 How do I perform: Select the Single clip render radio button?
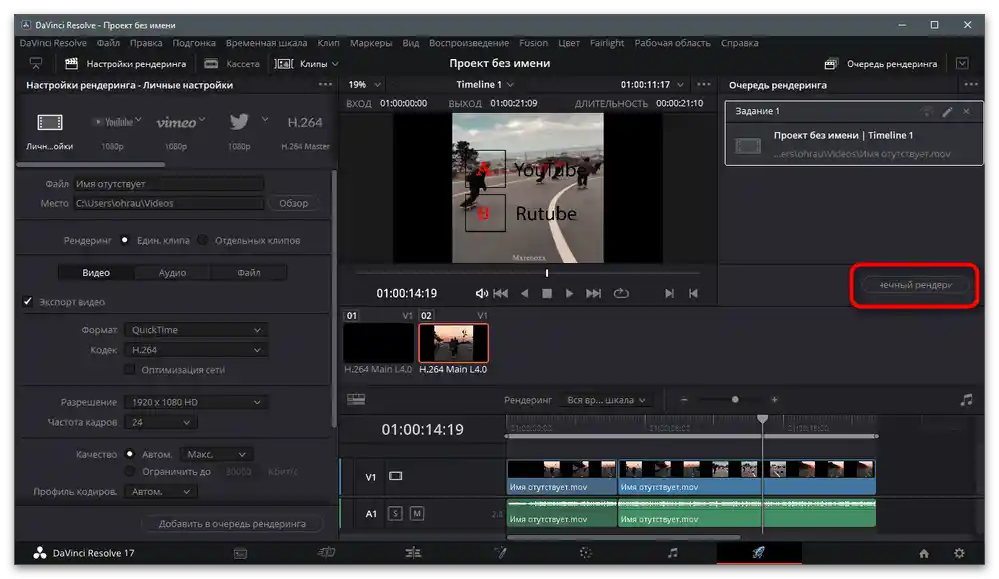pos(125,240)
